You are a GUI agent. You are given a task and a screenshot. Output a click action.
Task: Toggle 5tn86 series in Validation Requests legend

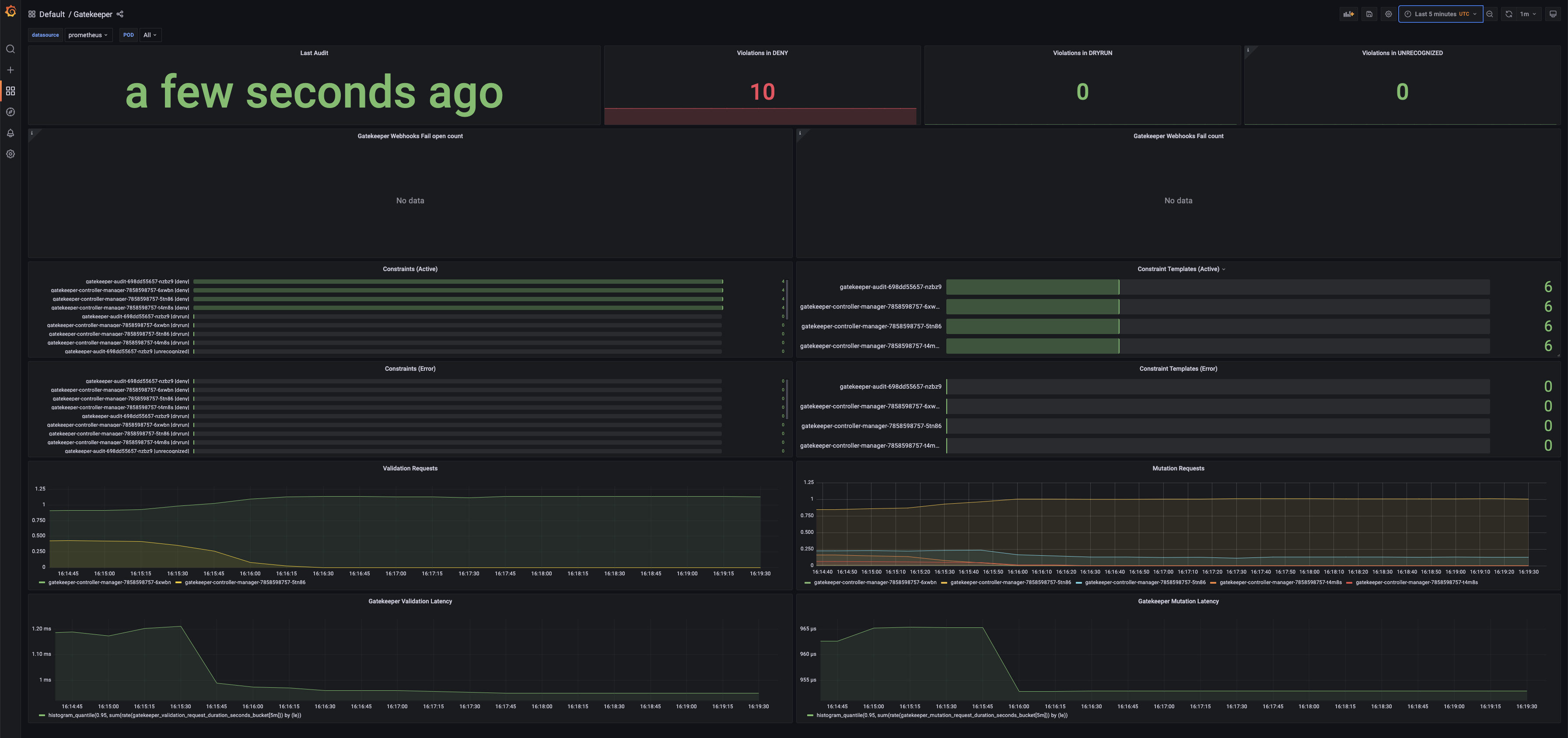coord(245,582)
